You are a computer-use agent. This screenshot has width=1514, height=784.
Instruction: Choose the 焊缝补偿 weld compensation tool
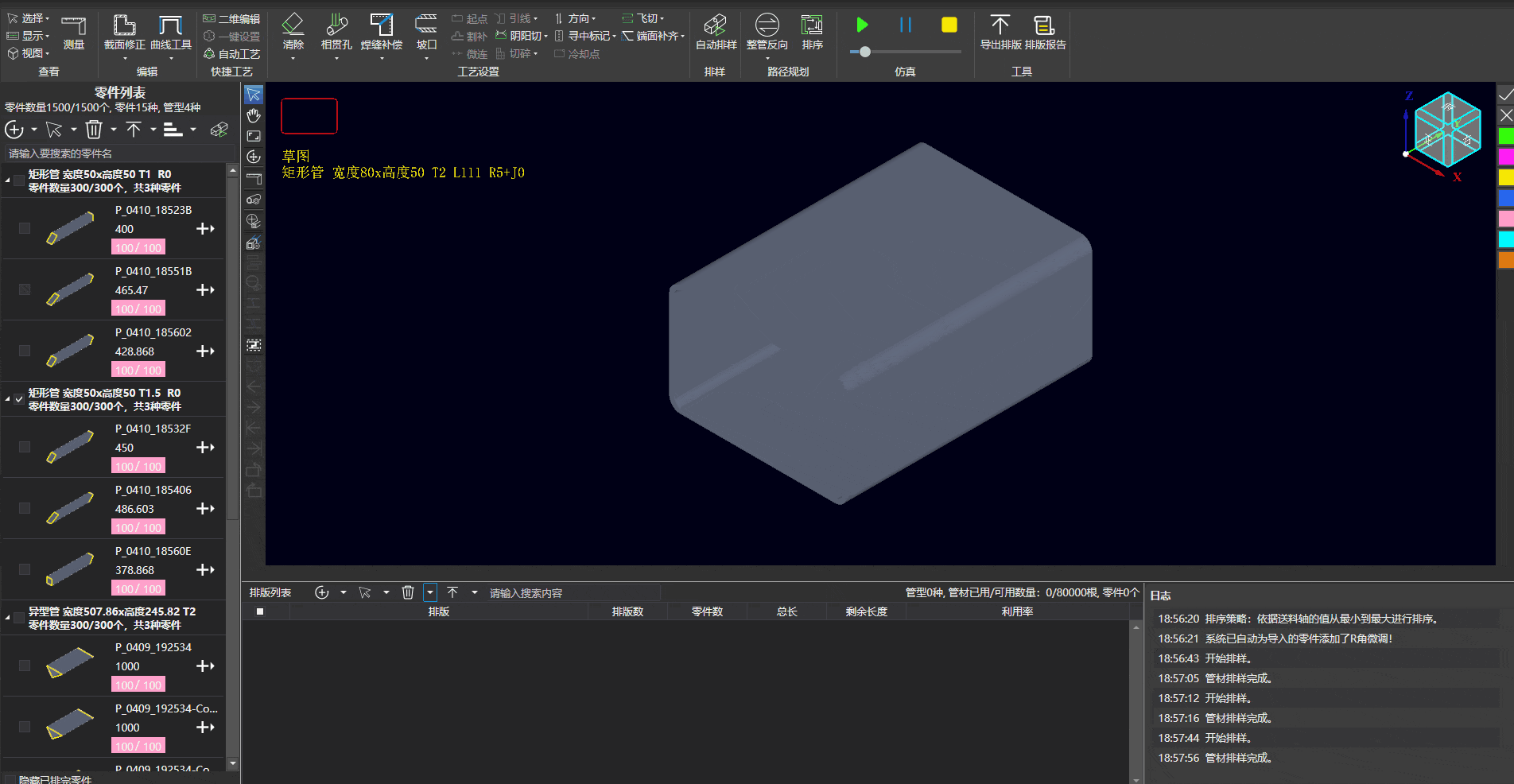tap(382, 33)
